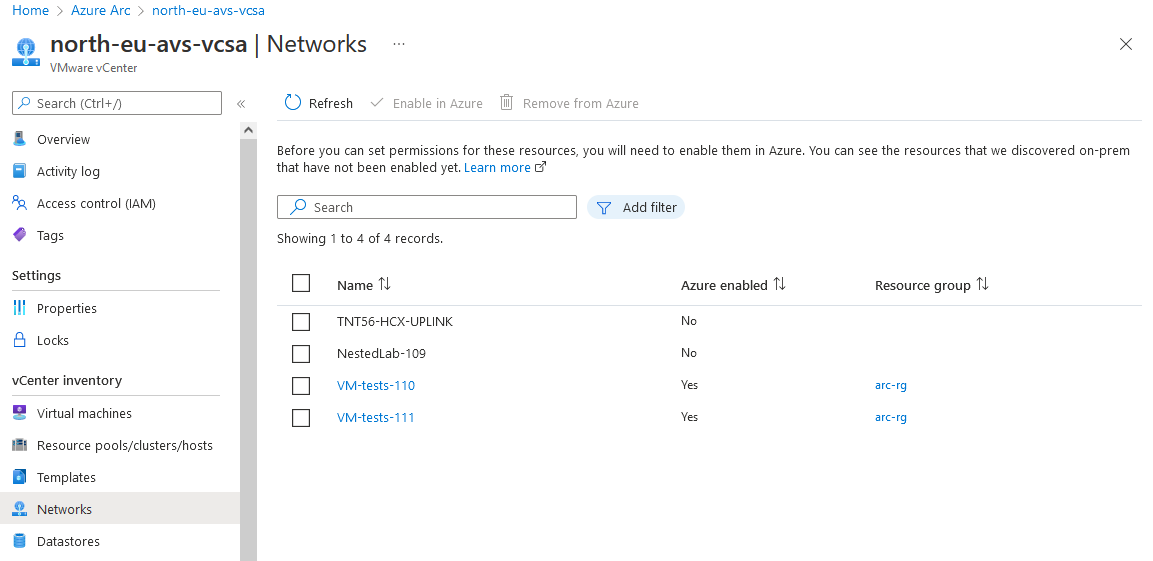Open Templates inventory item
Viewport: 1153px width, 561px height.
(x=66, y=477)
